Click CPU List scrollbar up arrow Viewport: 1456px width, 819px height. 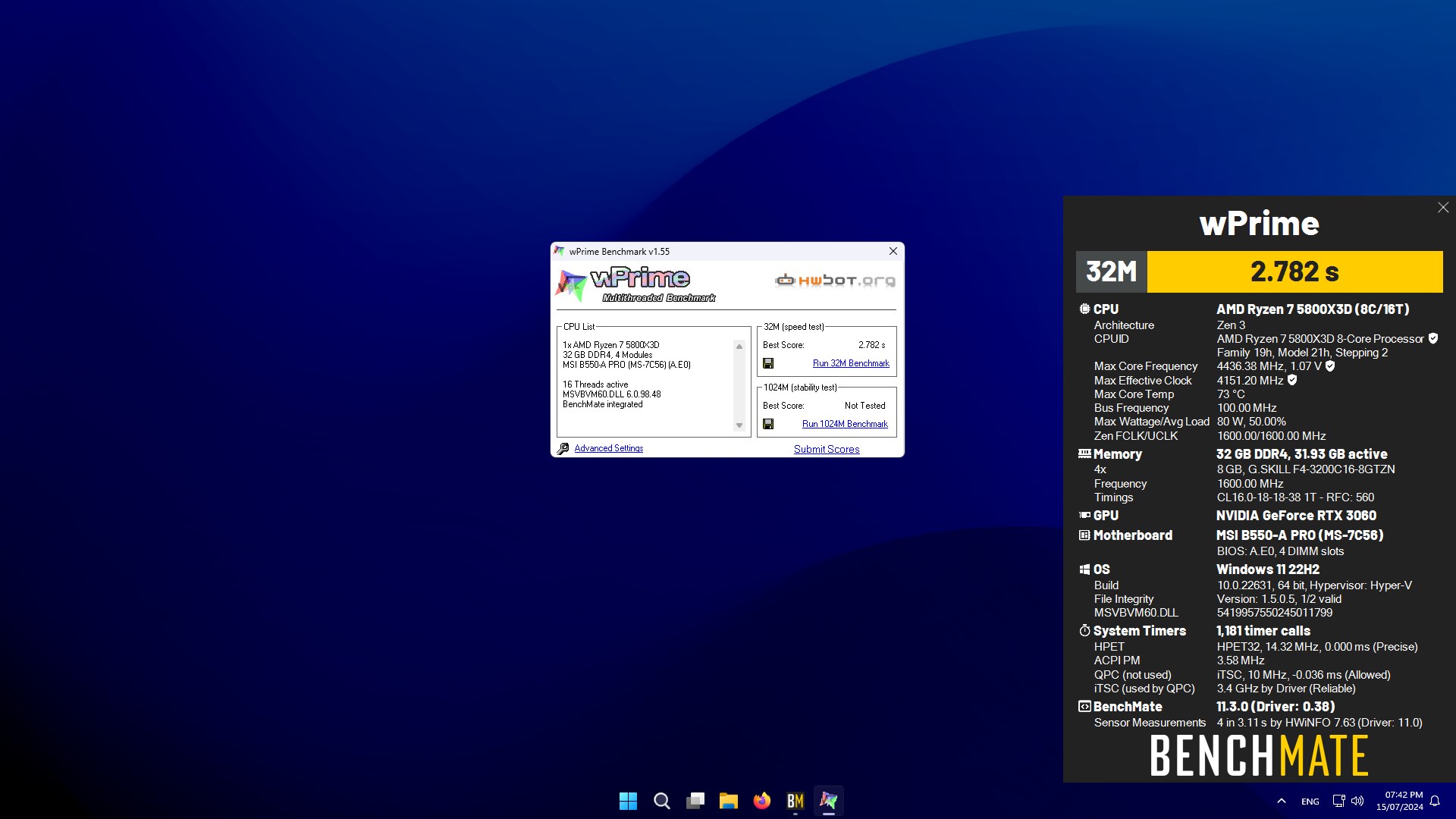coord(739,347)
